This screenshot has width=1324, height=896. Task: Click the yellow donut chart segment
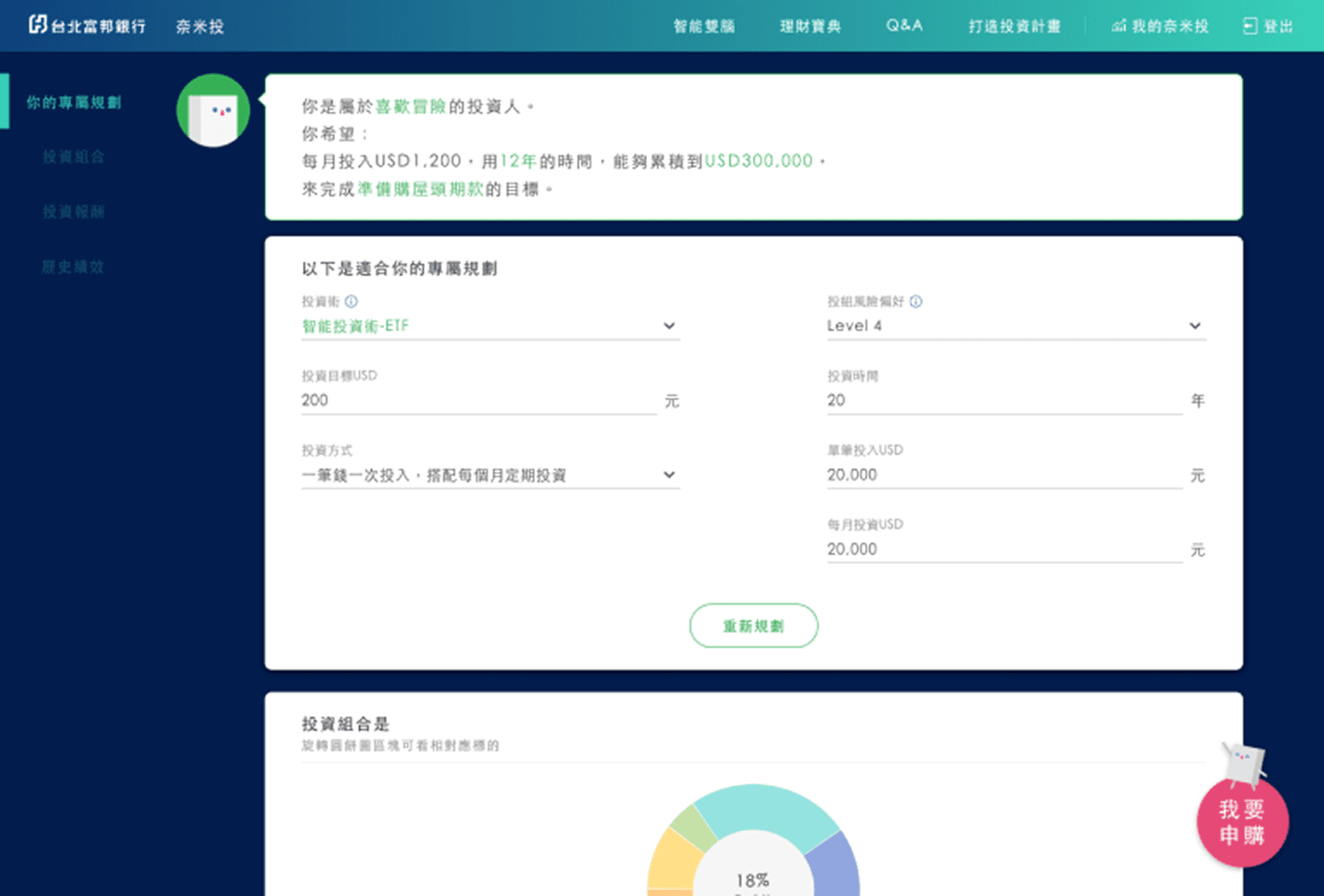[x=674, y=862]
